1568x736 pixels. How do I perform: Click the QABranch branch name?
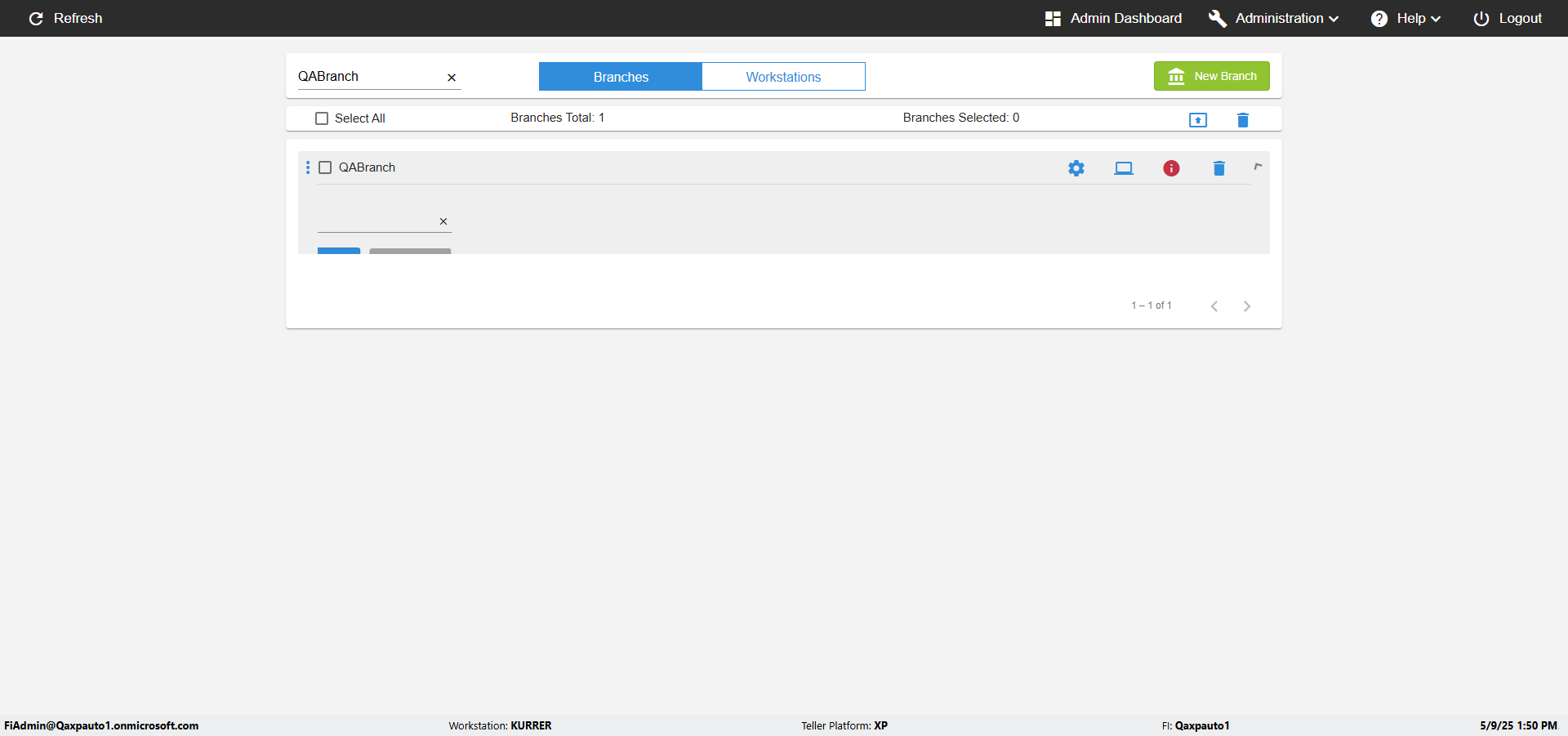click(x=367, y=167)
